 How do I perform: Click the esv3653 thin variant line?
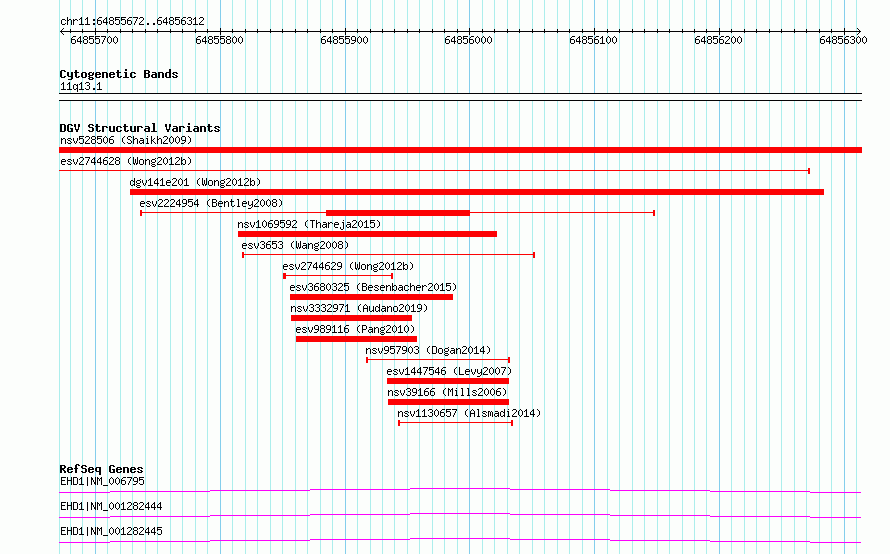point(388,255)
